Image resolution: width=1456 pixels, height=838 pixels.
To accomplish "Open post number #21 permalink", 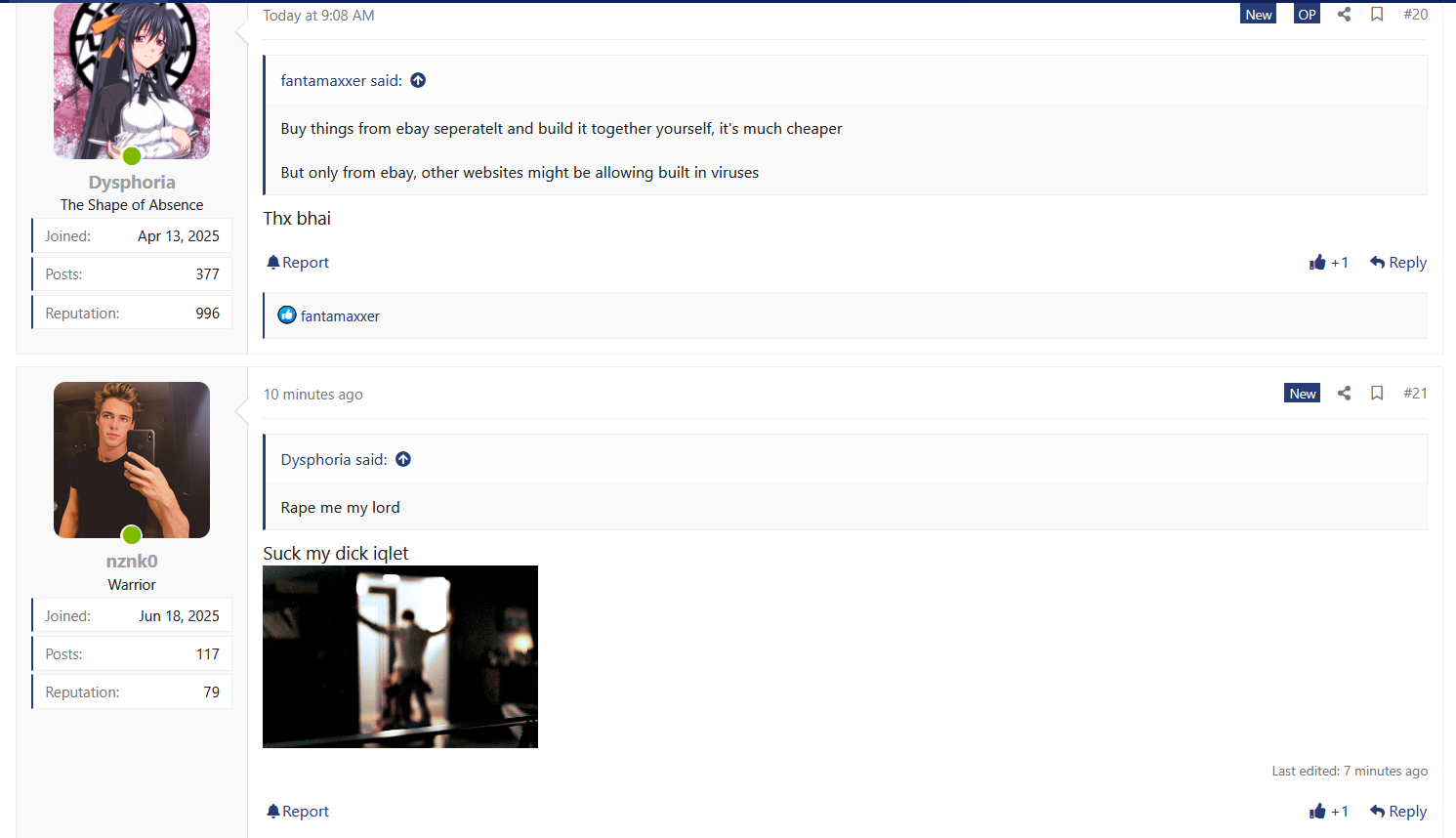I will pos(1415,394).
